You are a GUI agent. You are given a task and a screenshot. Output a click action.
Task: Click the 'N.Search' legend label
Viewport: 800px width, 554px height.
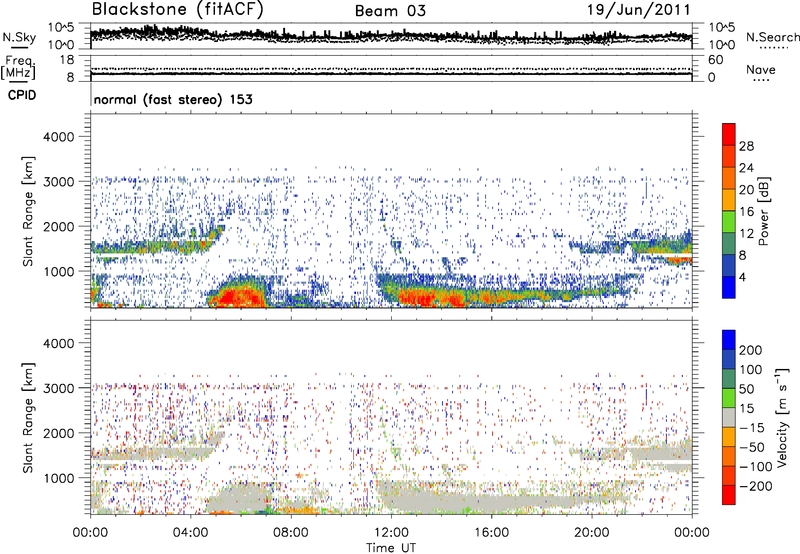772,37
